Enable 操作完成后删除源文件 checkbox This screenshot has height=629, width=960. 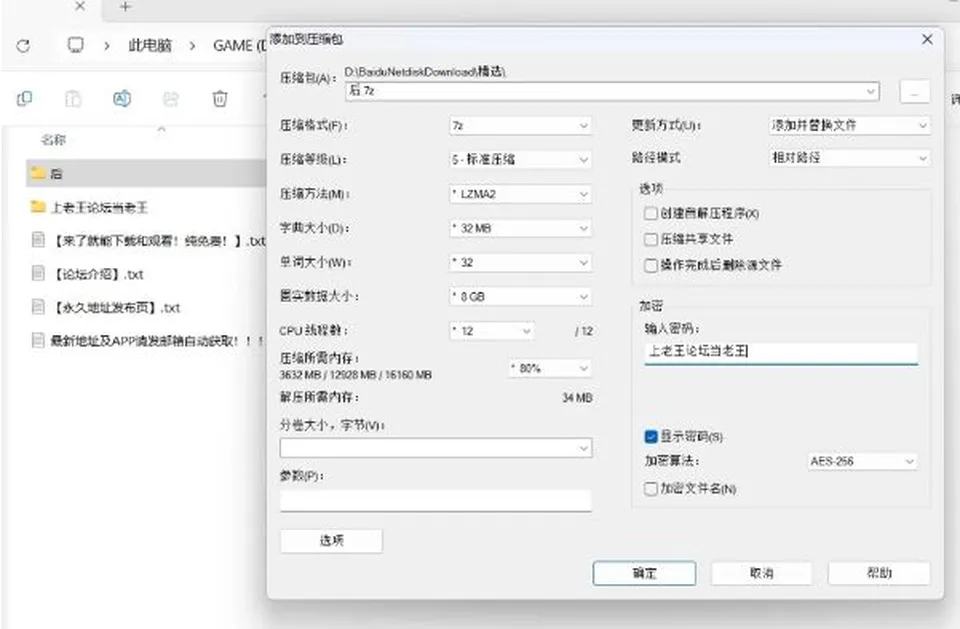click(651, 265)
